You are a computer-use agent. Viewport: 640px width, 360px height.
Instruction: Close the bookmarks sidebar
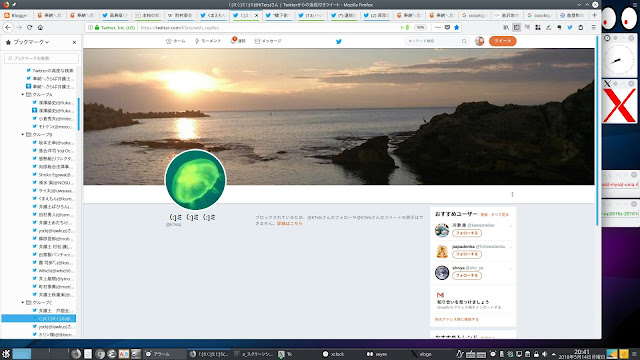tap(74, 42)
